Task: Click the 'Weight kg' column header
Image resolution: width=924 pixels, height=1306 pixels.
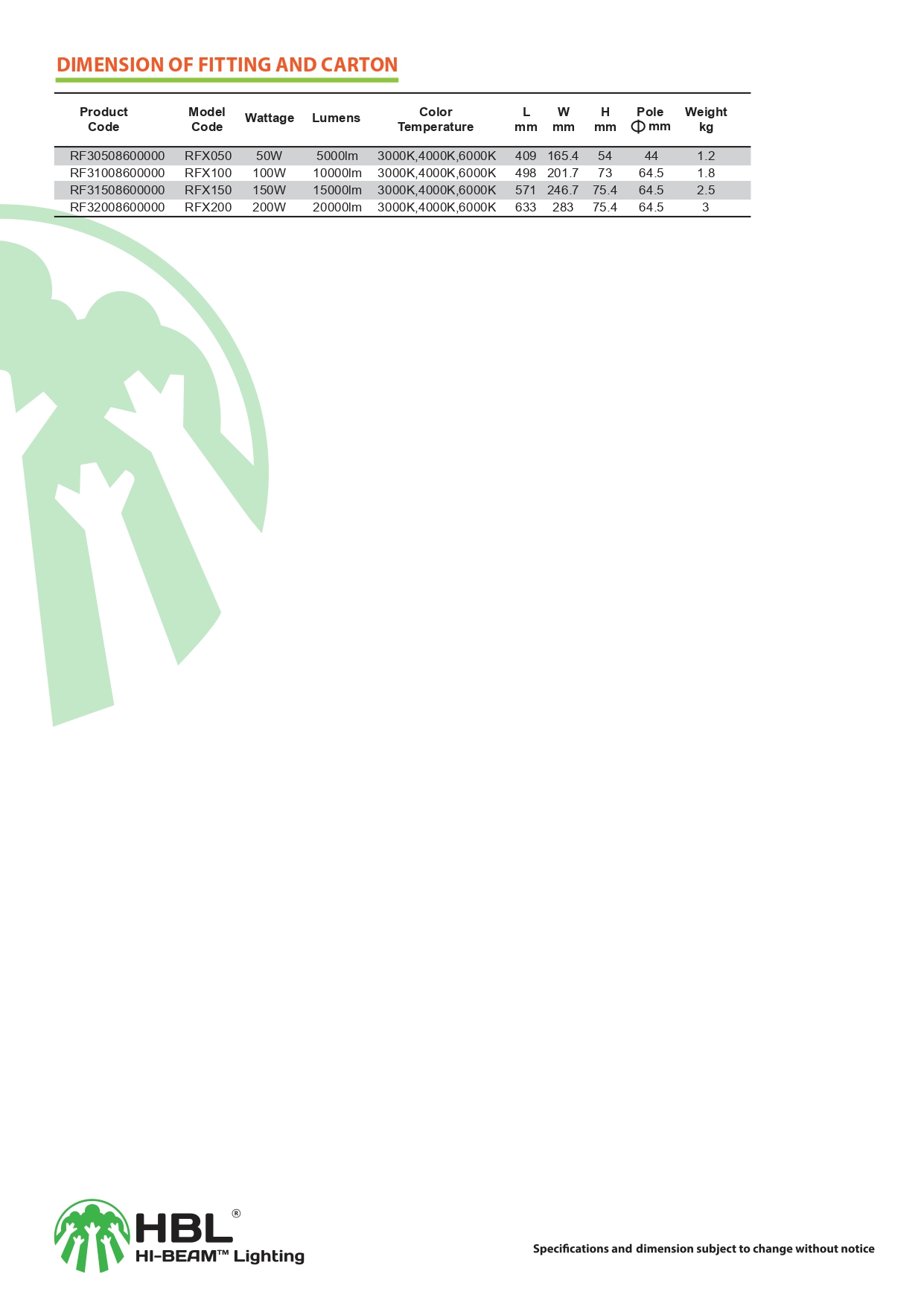Action: click(706, 119)
